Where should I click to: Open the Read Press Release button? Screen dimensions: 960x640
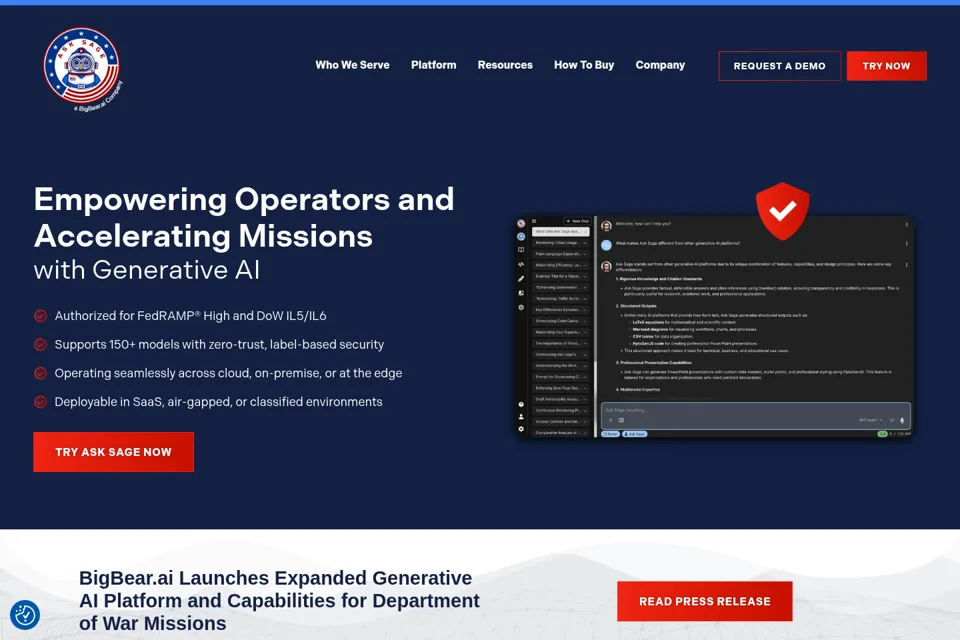click(x=705, y=601)
